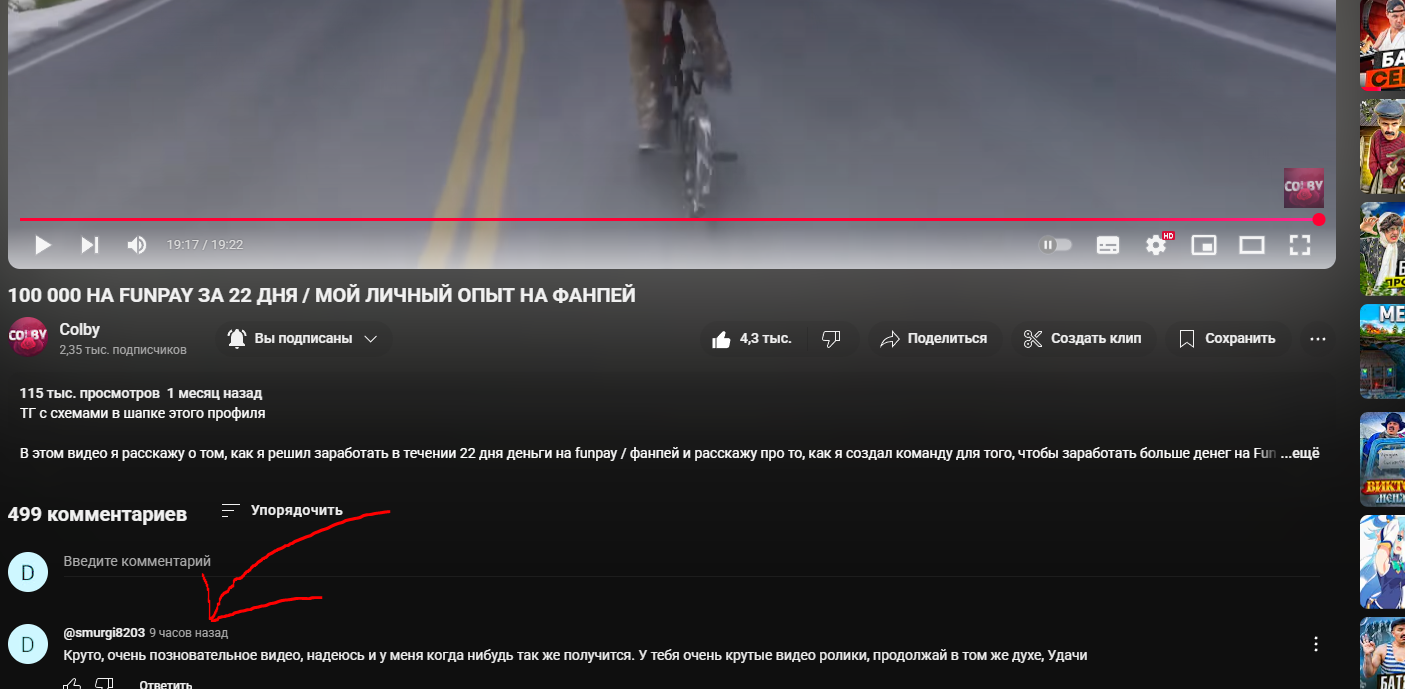Open the Colby channel avatar next to the title
1405x689 pixels.
[x=28, y=338]
